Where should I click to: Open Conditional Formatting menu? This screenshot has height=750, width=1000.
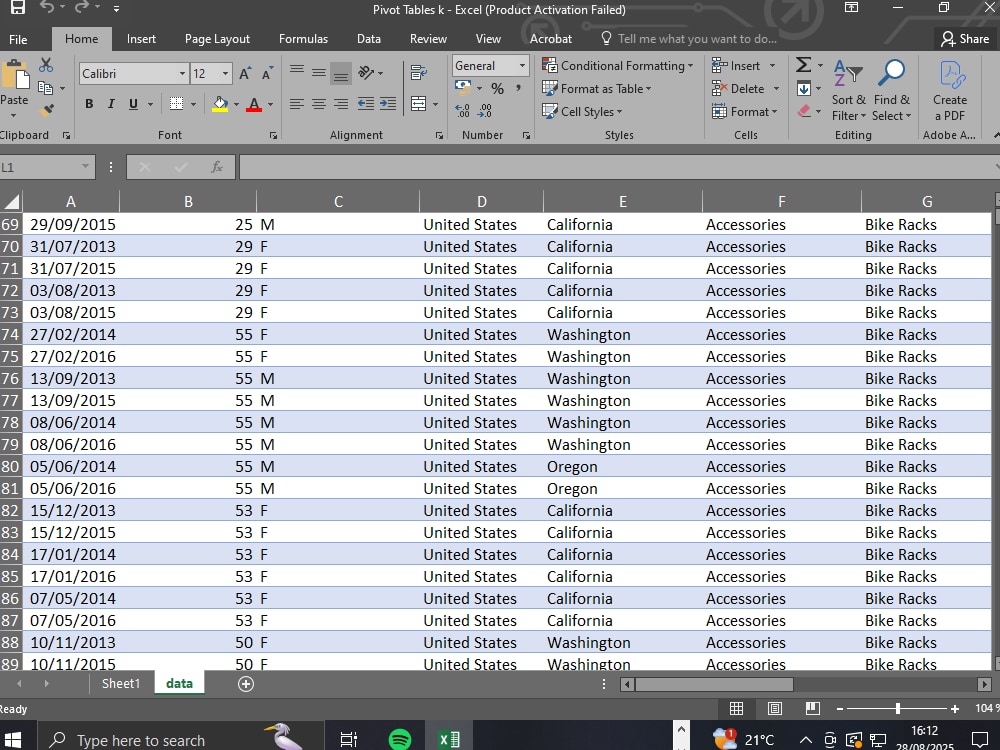tap(617, 66)
